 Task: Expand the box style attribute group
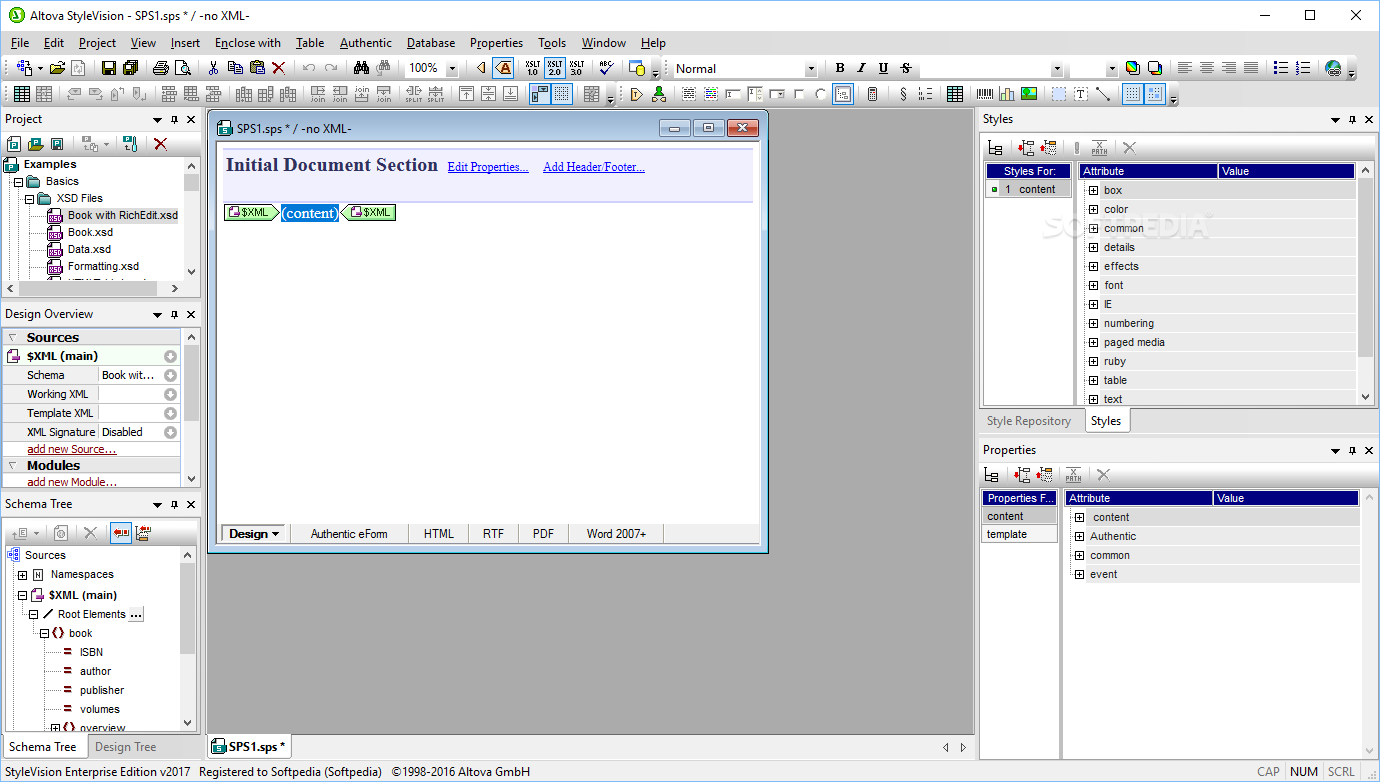1093,190
